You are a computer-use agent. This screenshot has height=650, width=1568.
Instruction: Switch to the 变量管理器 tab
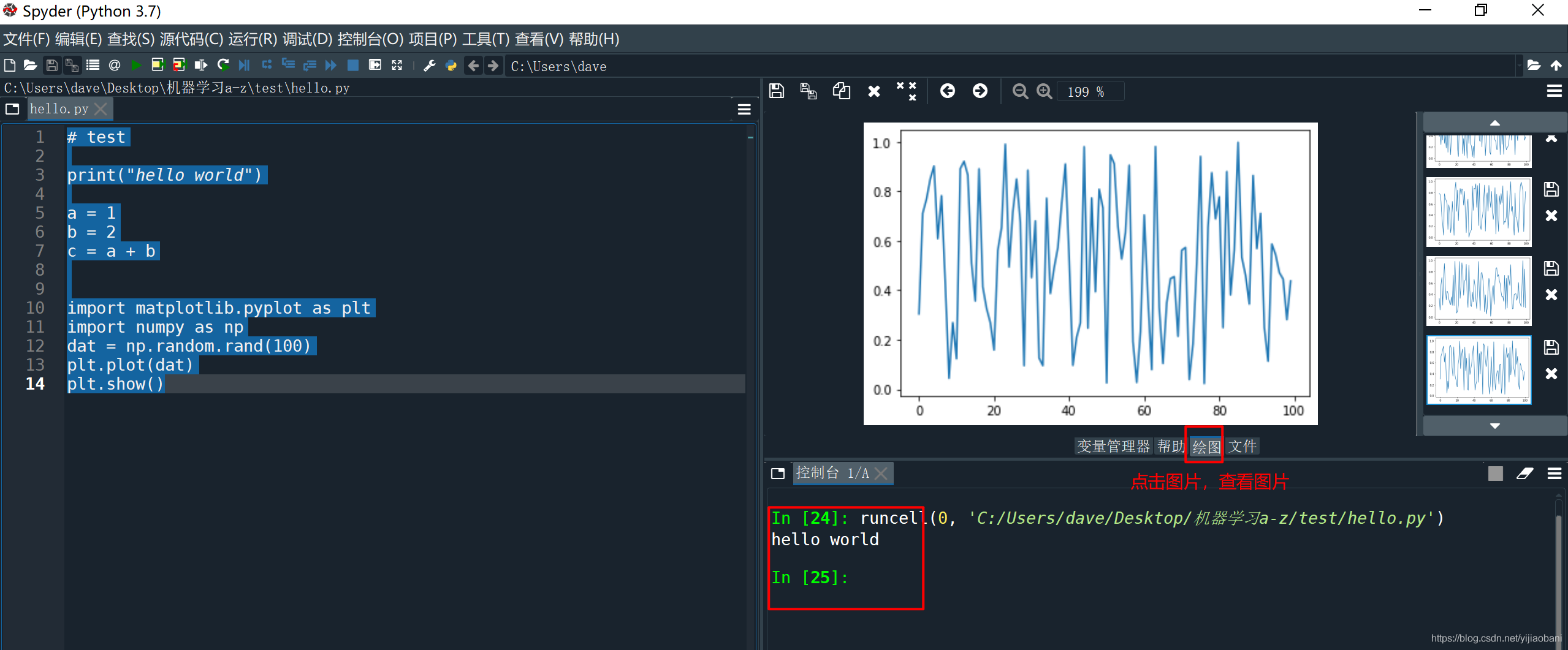pos(1114,446)
